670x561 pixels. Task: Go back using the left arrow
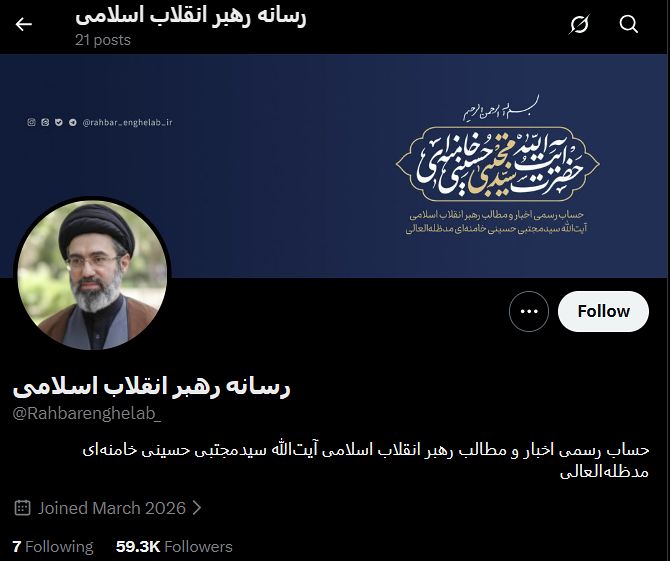click(24, 24)
